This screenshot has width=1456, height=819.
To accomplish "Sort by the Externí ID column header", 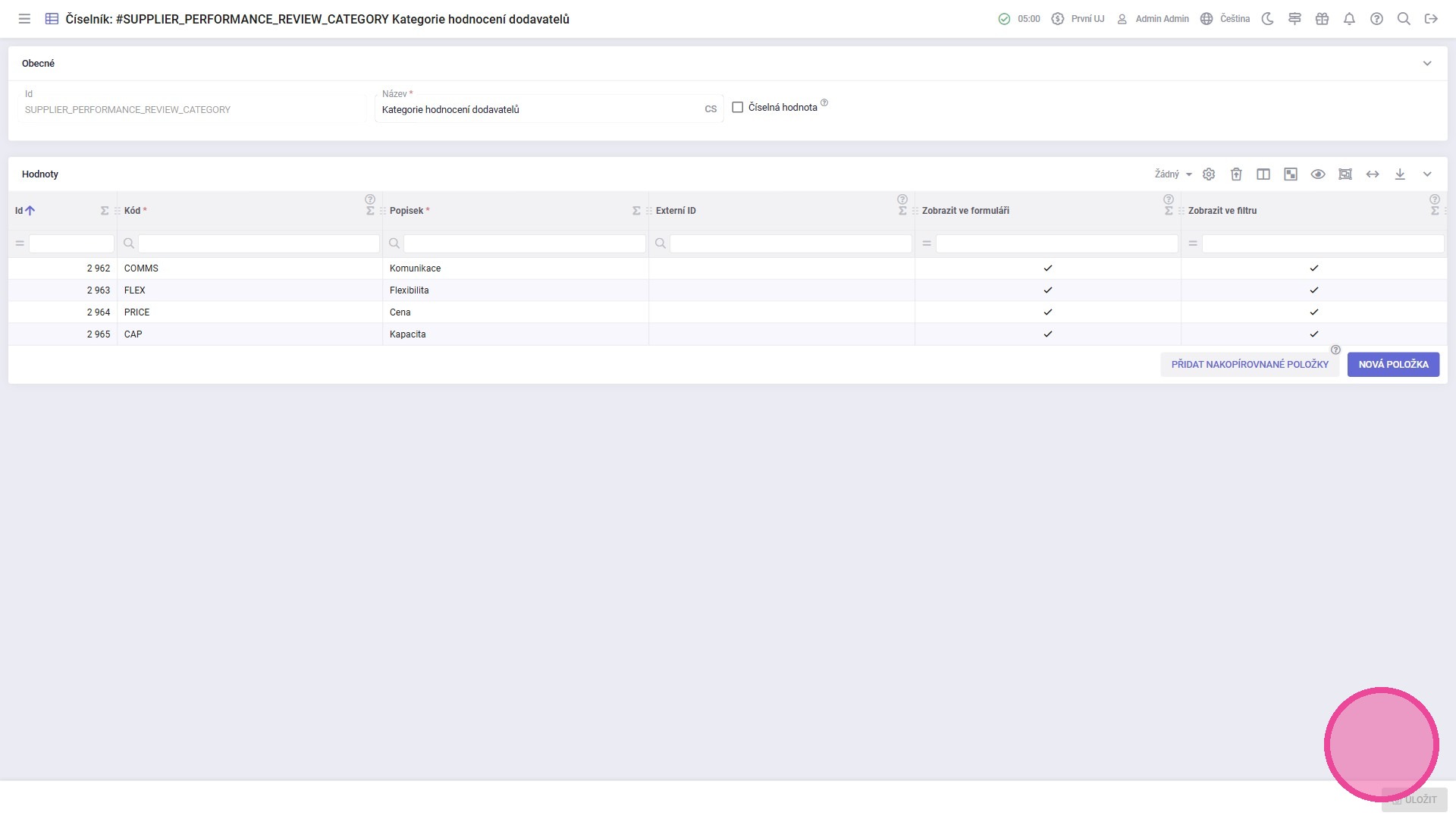I will (676, 211).
